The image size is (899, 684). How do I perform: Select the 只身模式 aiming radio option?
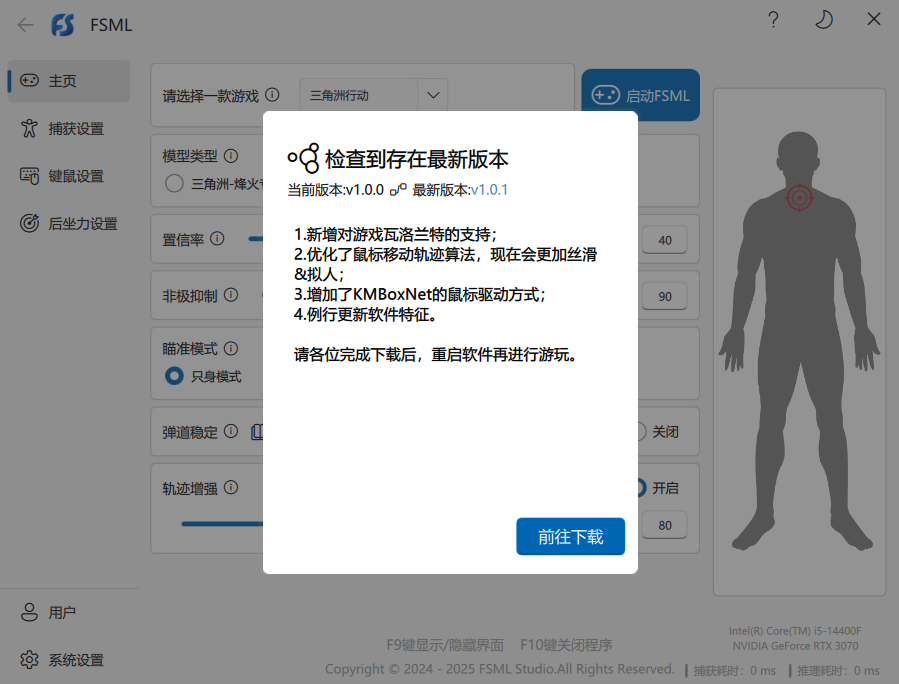(174, 376)
